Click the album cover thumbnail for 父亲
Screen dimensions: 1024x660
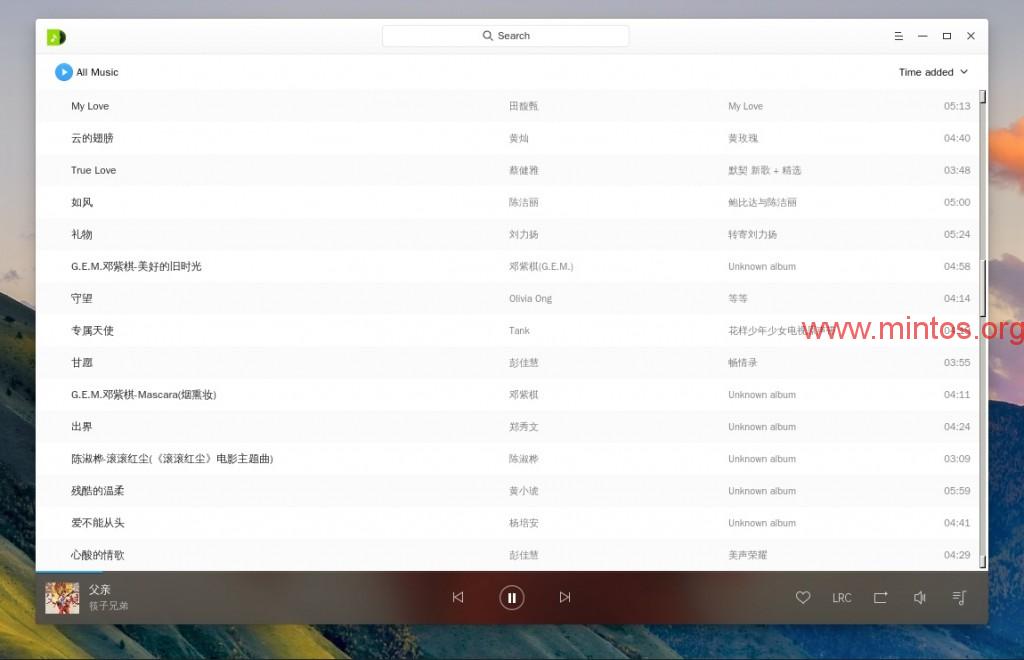point(62,598)
